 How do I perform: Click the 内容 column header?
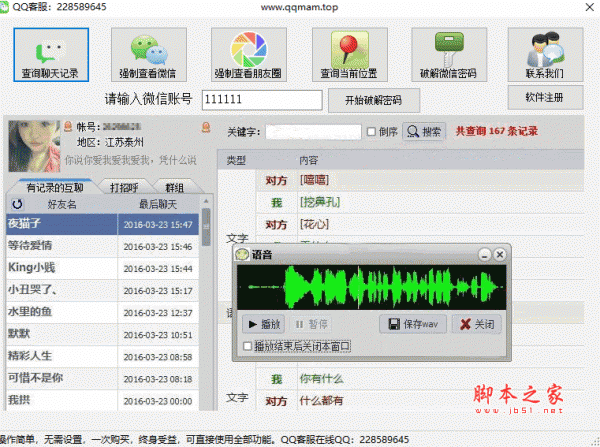(x=309, y=160)
